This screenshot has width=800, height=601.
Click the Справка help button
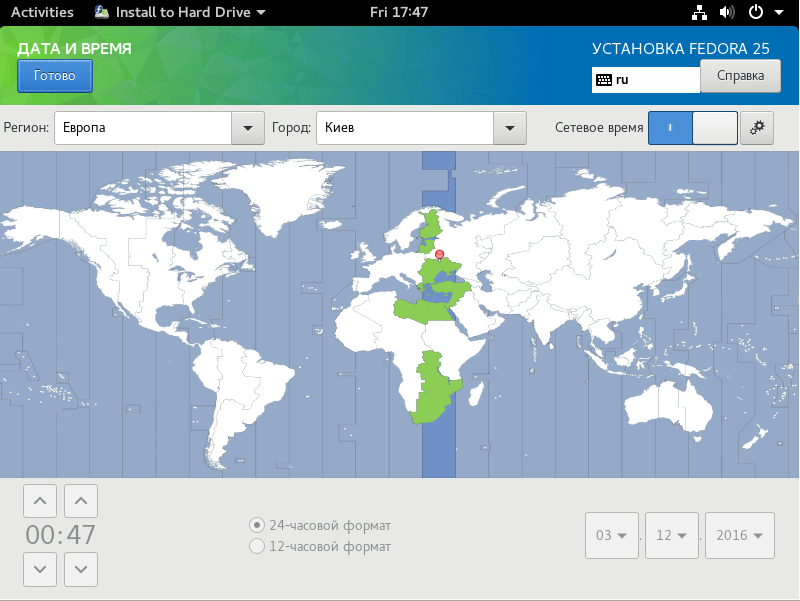coord(740,76)
